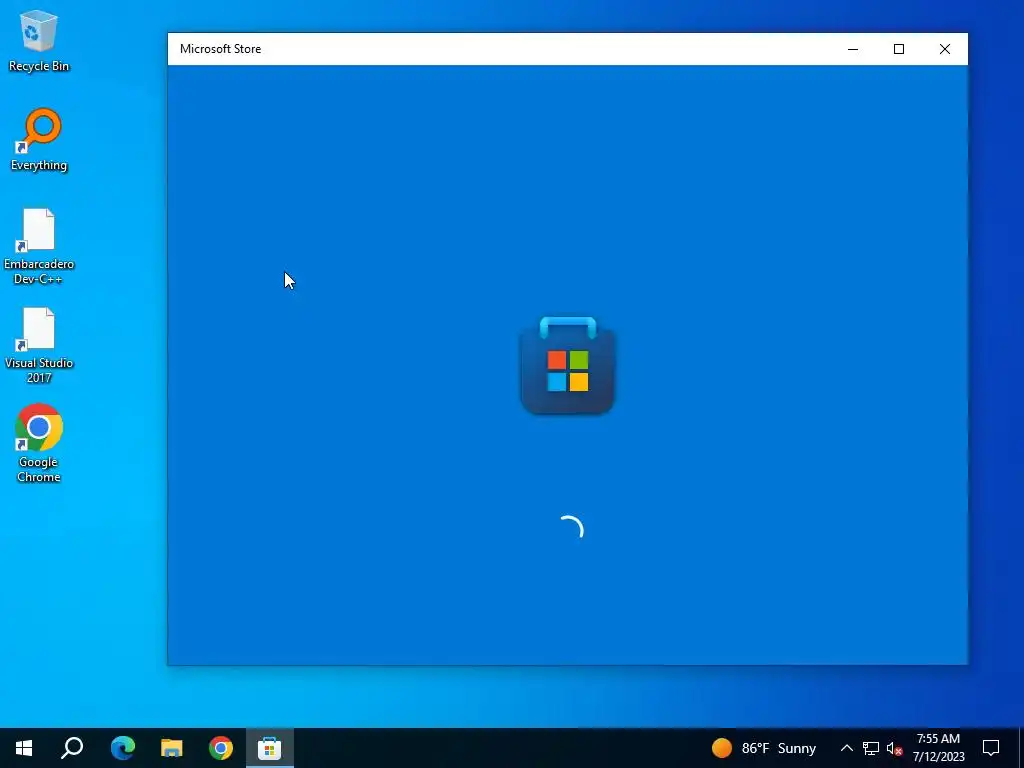Show hidden system tray icons

coord(846,748)
